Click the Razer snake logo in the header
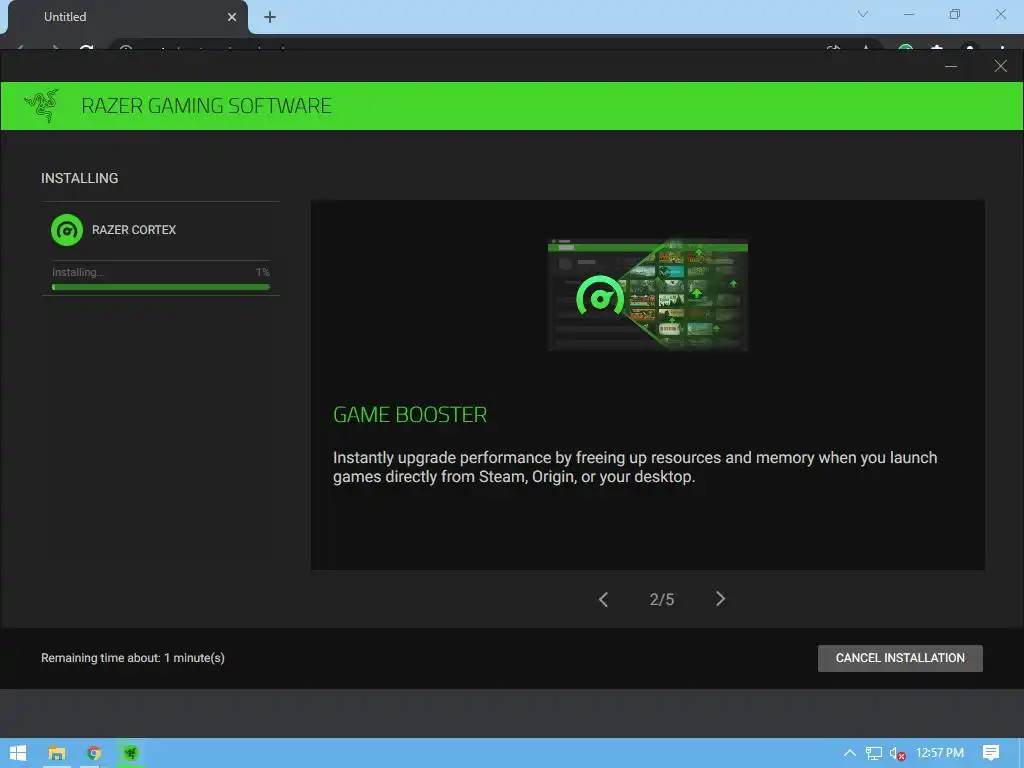Screen dimensions: 1024x768 pos(41,106)
